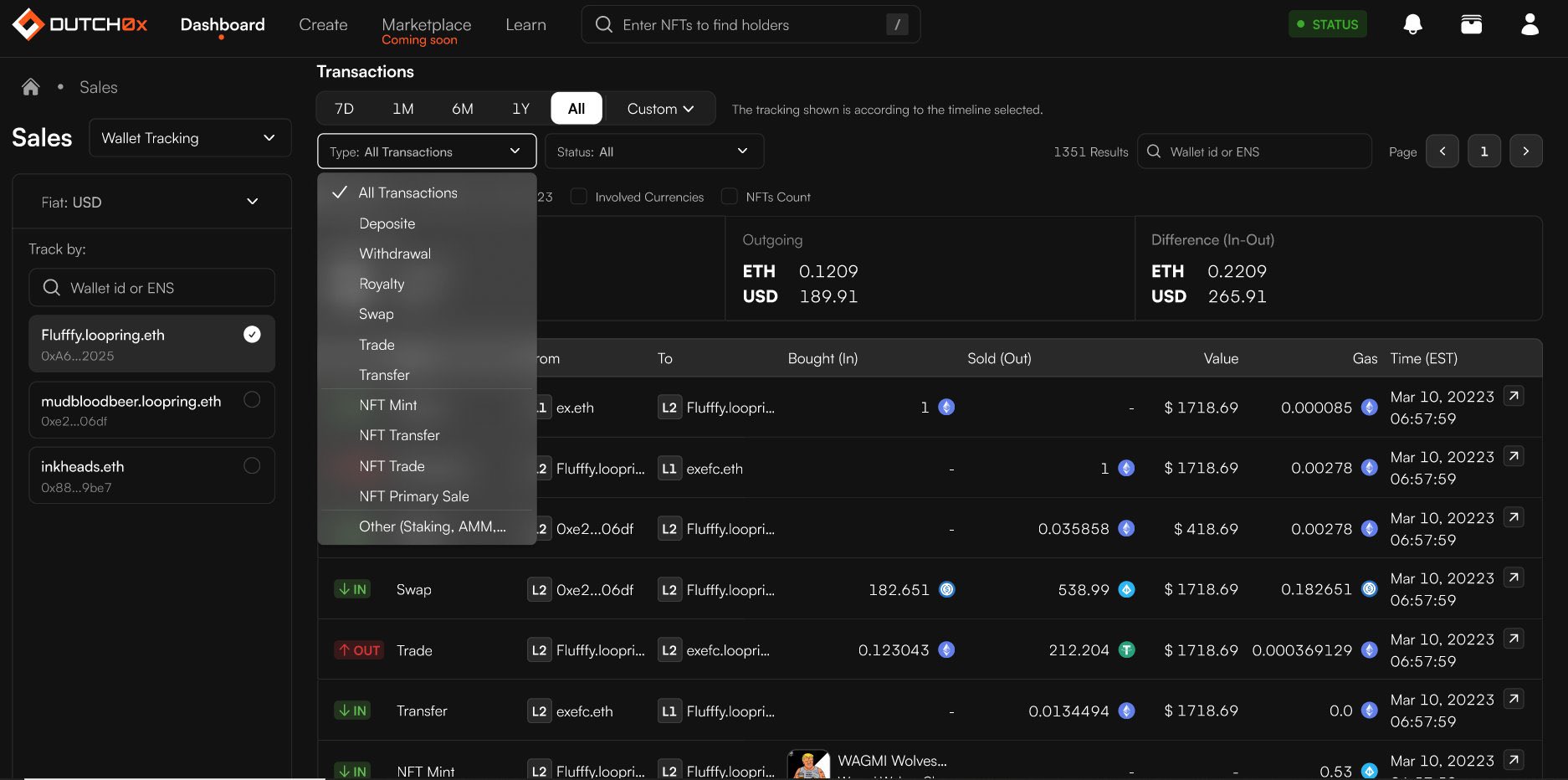Go to Dashboard in top navigation

click(223, 25)
